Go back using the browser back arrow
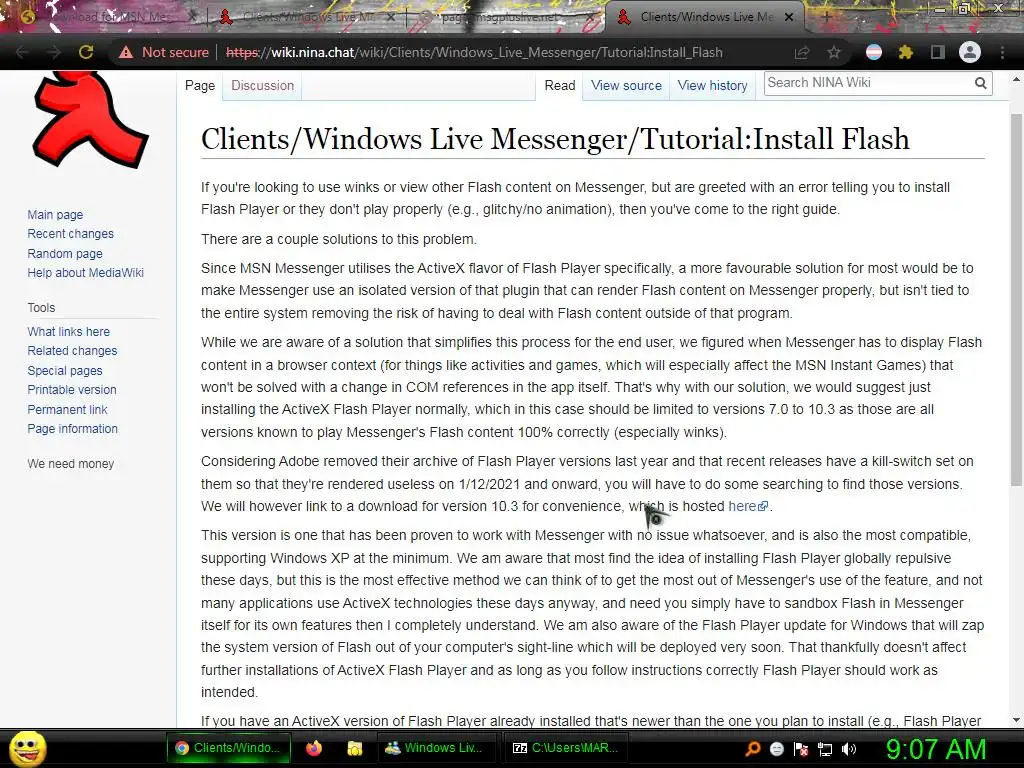The width and height of the screenshot is (1024, 768). tap(22, 52)
